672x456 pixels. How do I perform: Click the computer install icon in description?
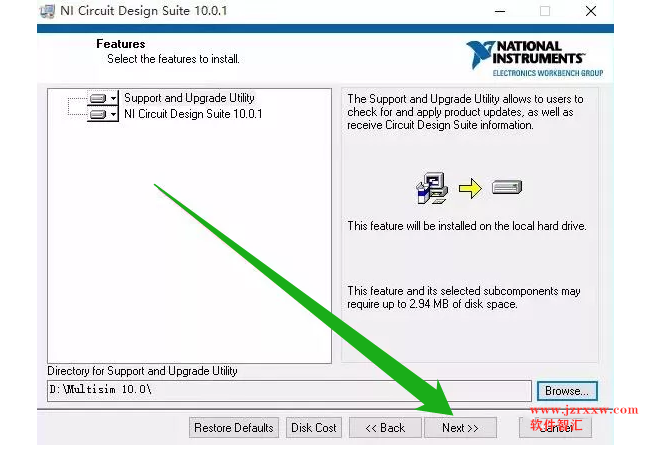[x=432, y=188]
